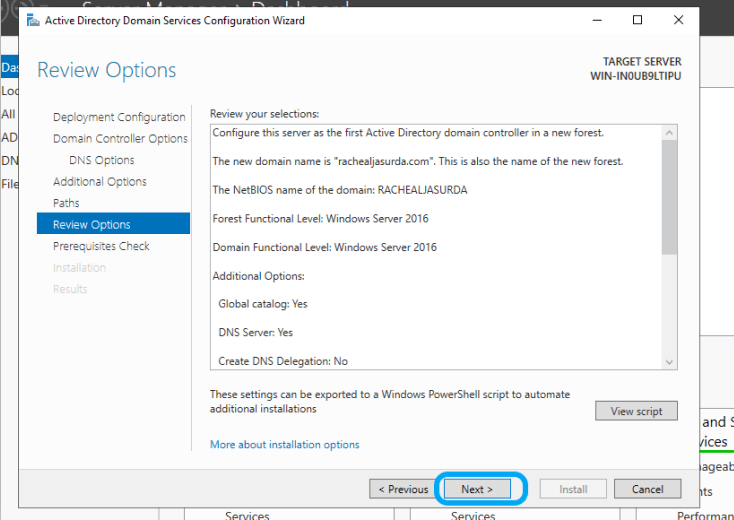
Task: Click the selections scrollbar thumb
Action: [x=669, y=197]
